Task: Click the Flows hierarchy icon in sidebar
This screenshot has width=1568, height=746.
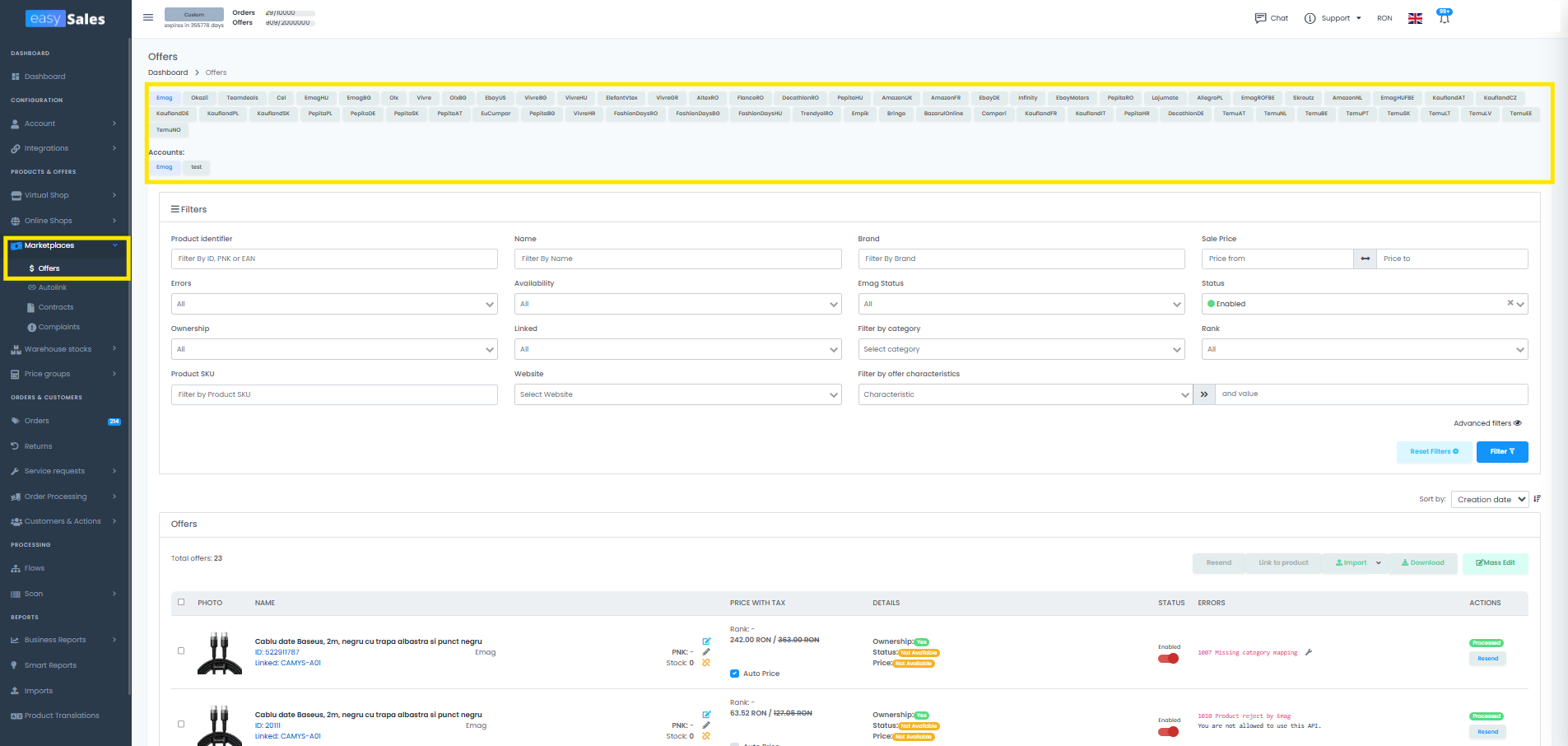Action: [x=16, y=568]
